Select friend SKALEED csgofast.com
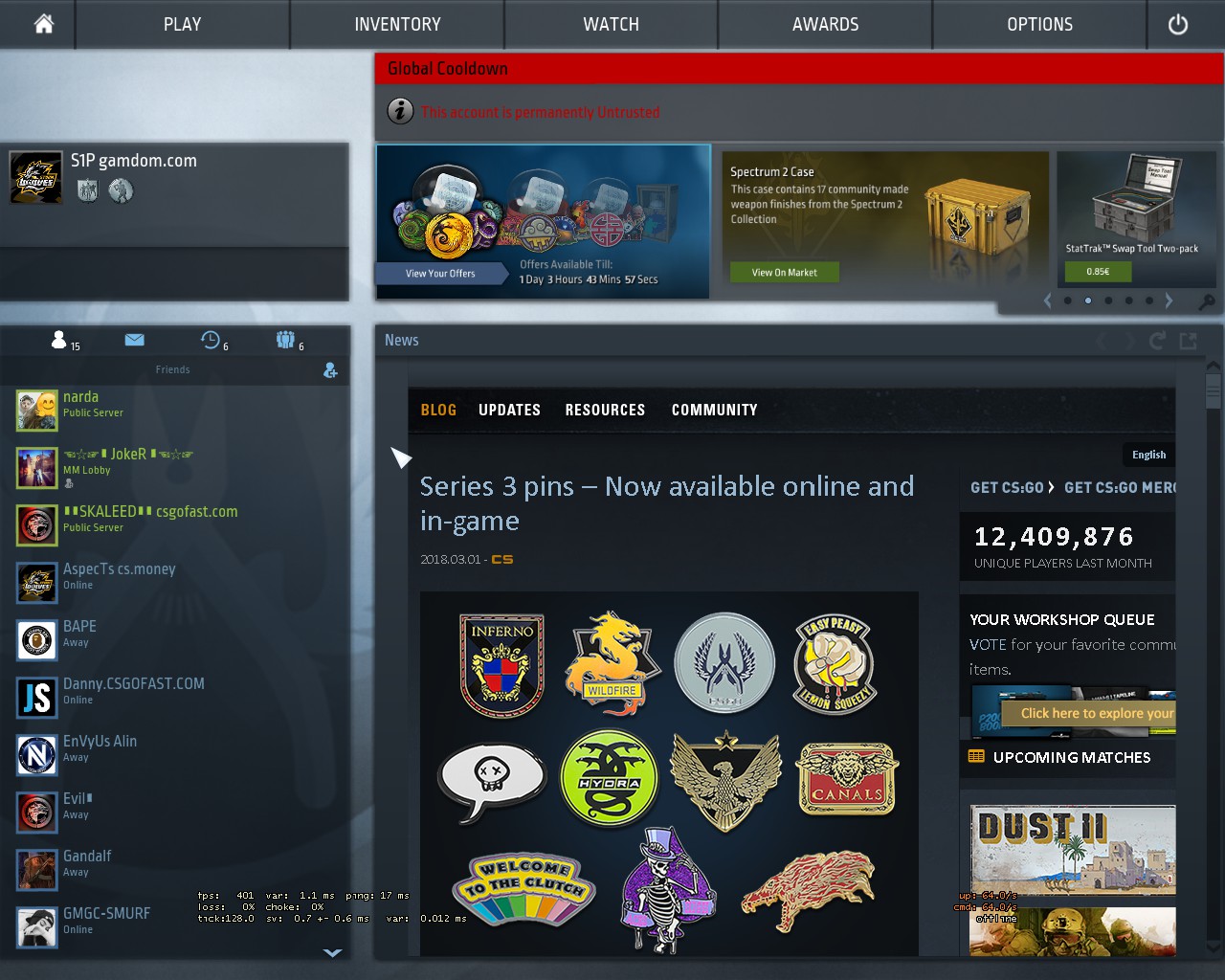 [x=182, y=525]
